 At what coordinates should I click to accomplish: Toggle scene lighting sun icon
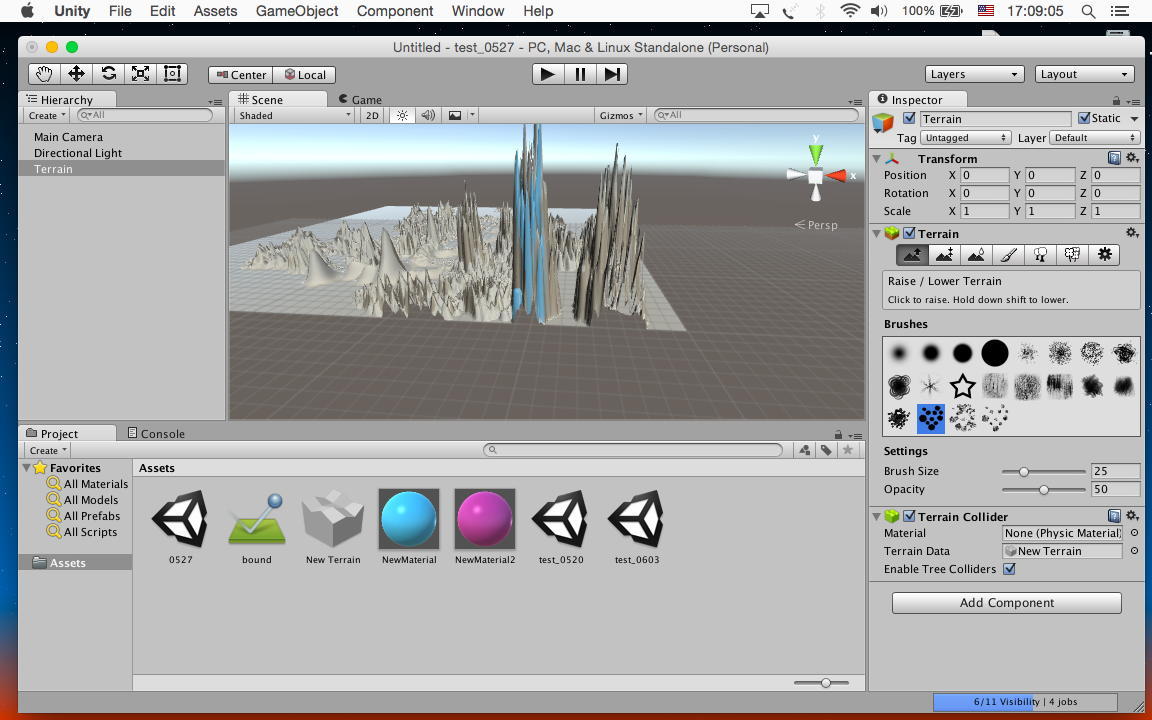pos(402,116)
